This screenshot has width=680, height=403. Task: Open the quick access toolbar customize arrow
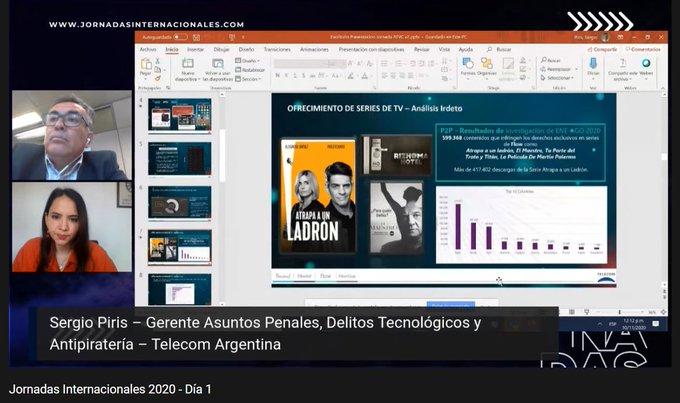coord(243,37)
